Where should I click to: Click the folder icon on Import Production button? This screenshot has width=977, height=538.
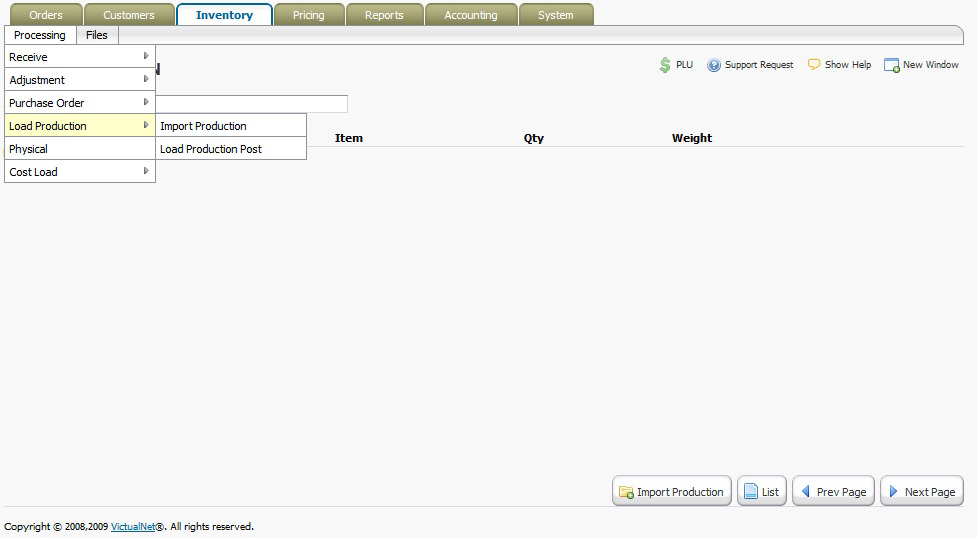626,492
